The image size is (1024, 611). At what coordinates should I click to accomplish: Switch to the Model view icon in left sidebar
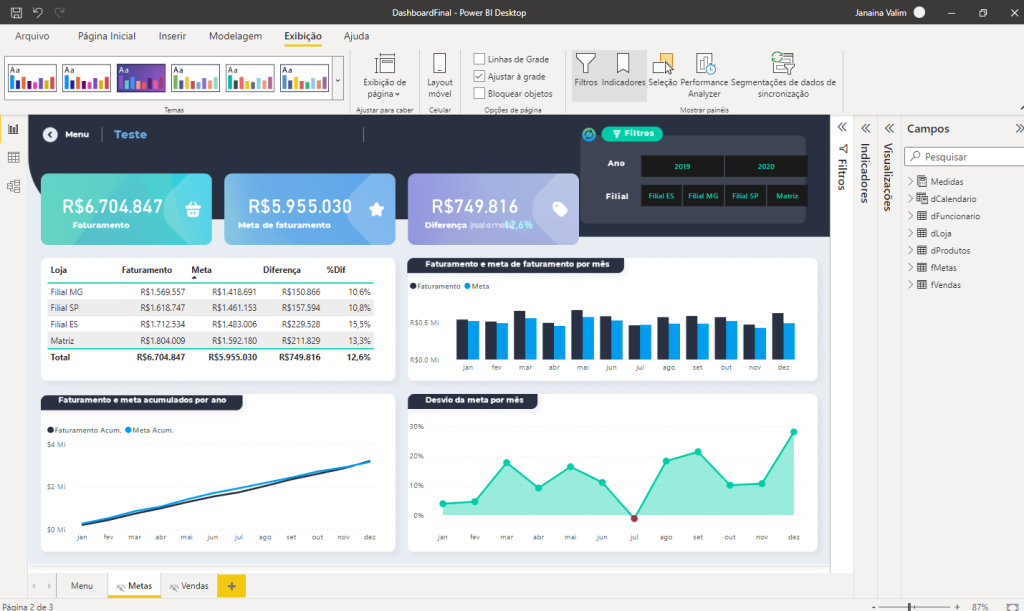coord(14,186)
